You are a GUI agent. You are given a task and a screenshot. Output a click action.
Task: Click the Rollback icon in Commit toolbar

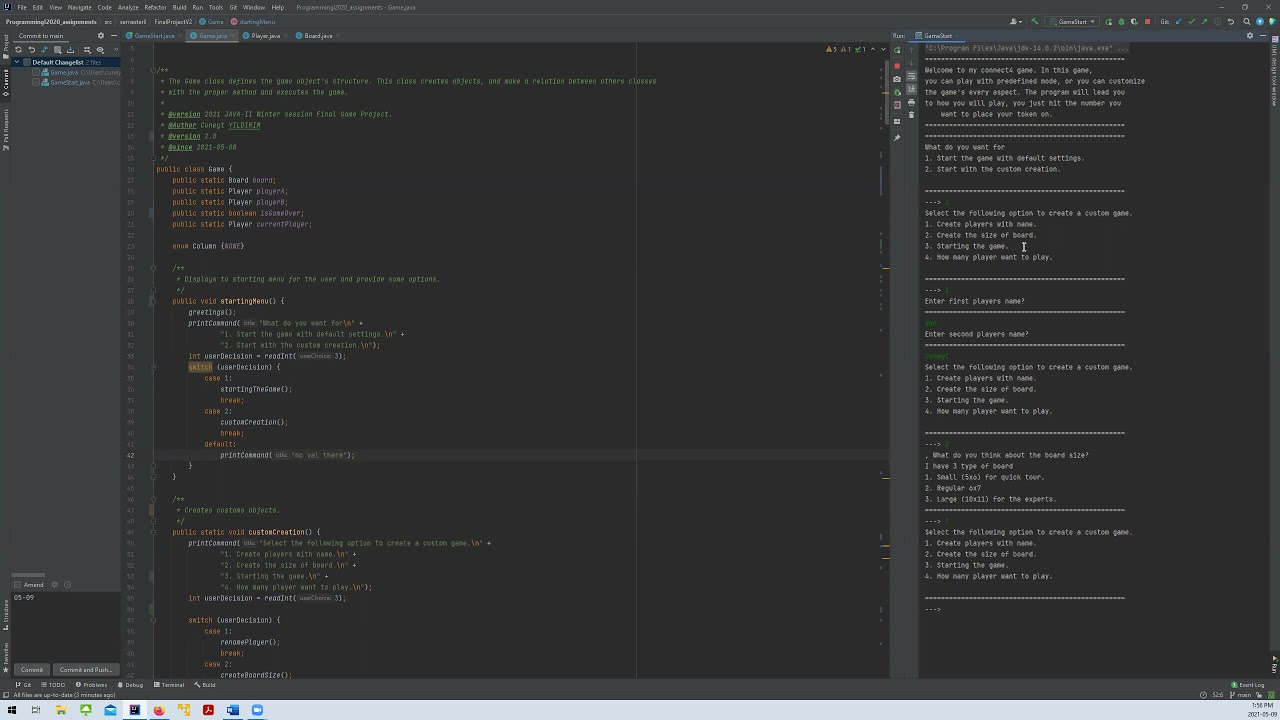[32, 50]
